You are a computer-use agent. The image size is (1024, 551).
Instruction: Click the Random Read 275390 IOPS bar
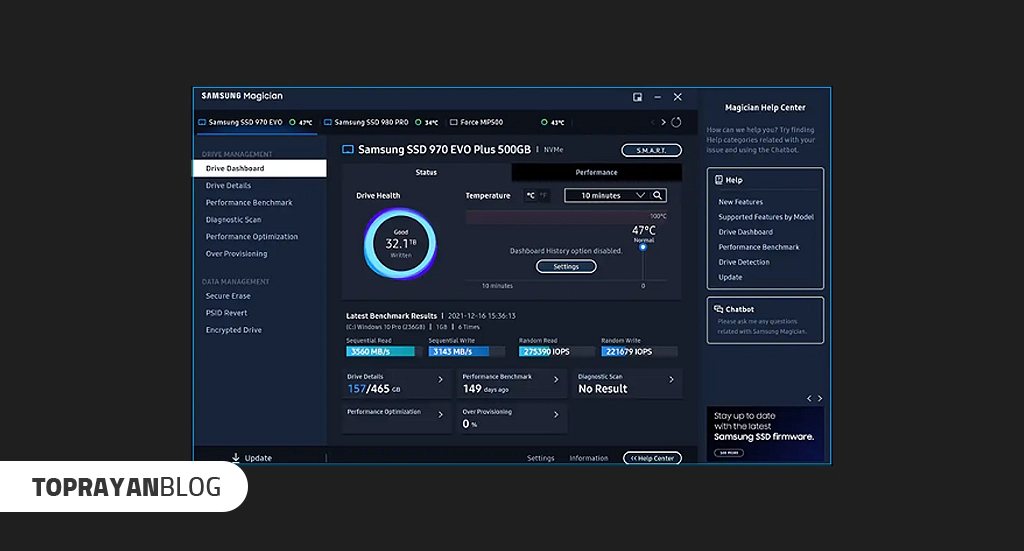(556, 351)
